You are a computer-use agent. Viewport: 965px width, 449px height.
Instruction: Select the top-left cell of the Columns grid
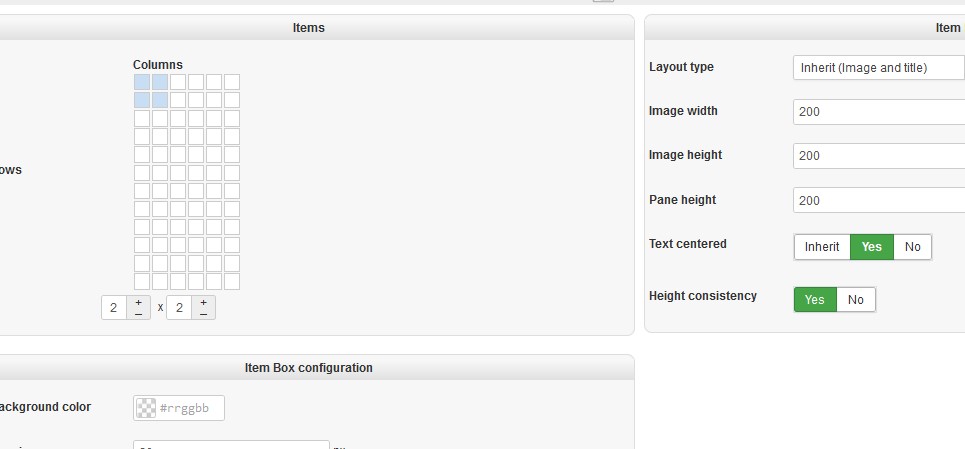pyautogui.click(x=142, y=82)
